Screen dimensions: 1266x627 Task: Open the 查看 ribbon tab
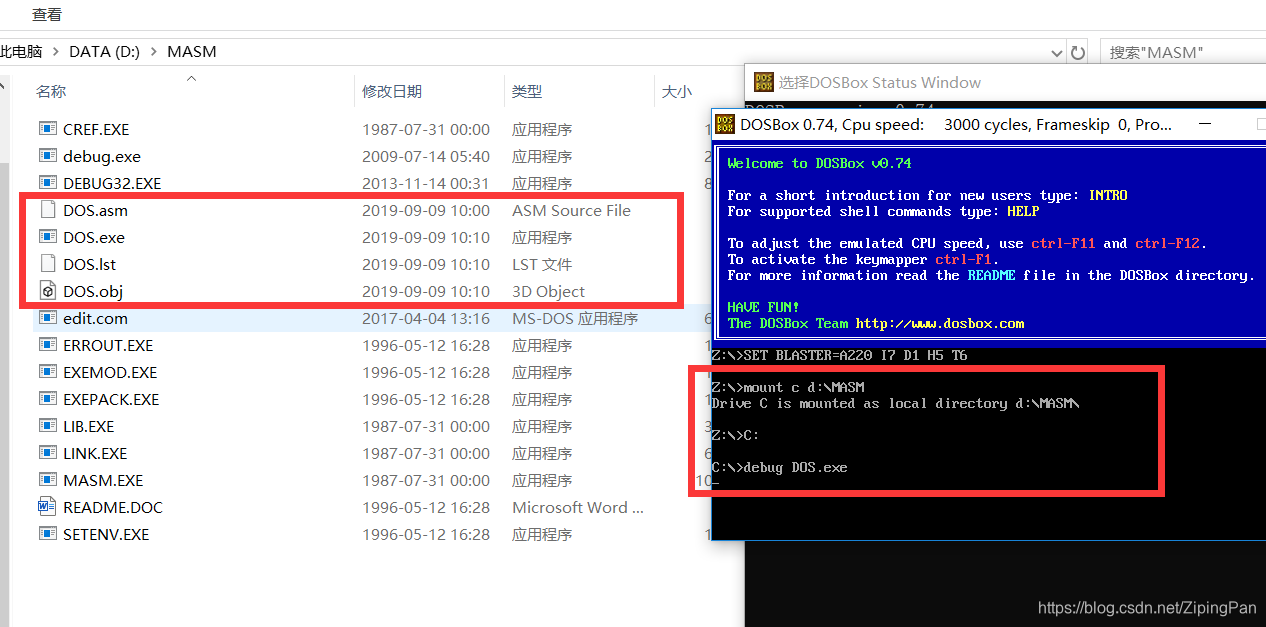pyautogui.click(x=47, y=14)
